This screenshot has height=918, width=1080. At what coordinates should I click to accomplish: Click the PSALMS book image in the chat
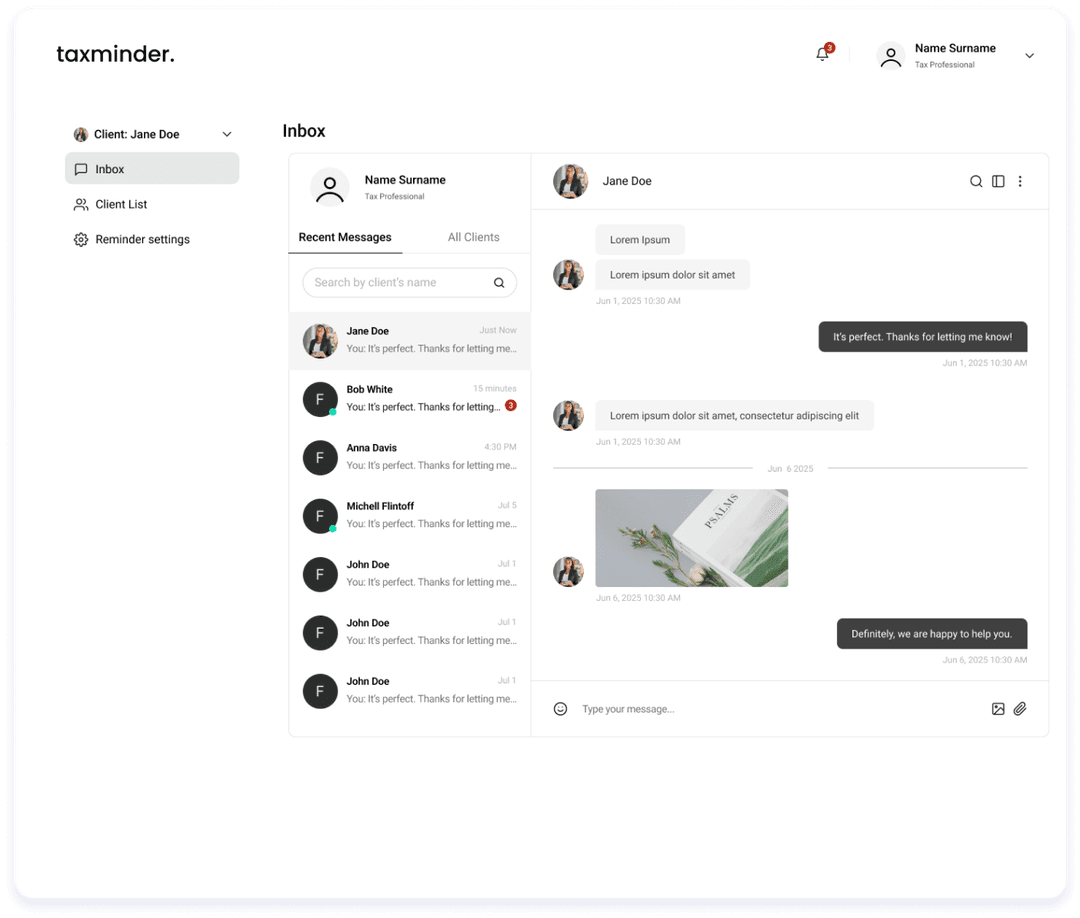[x=691, y=537]
